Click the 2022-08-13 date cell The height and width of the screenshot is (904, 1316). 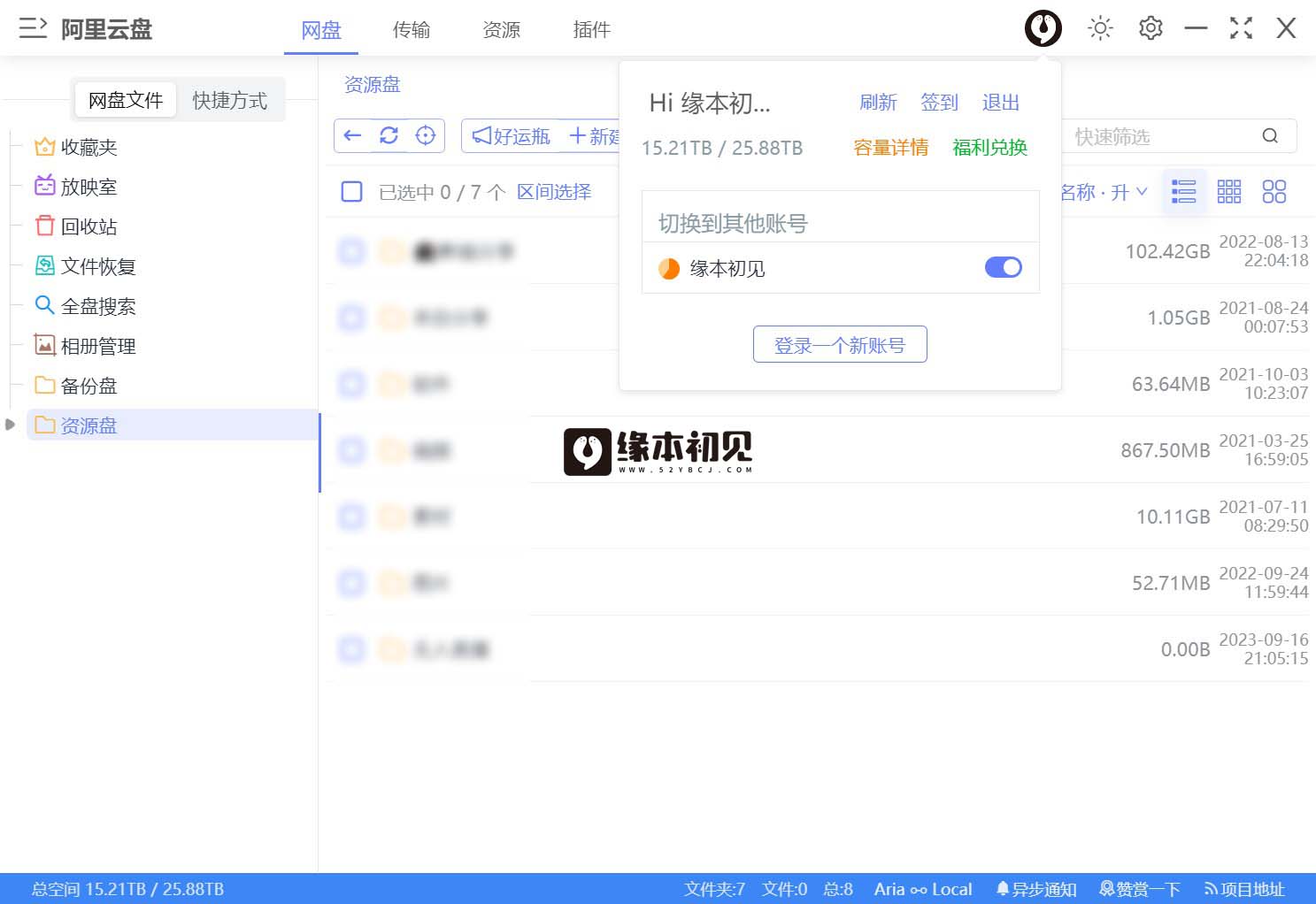coord(1263,251)
